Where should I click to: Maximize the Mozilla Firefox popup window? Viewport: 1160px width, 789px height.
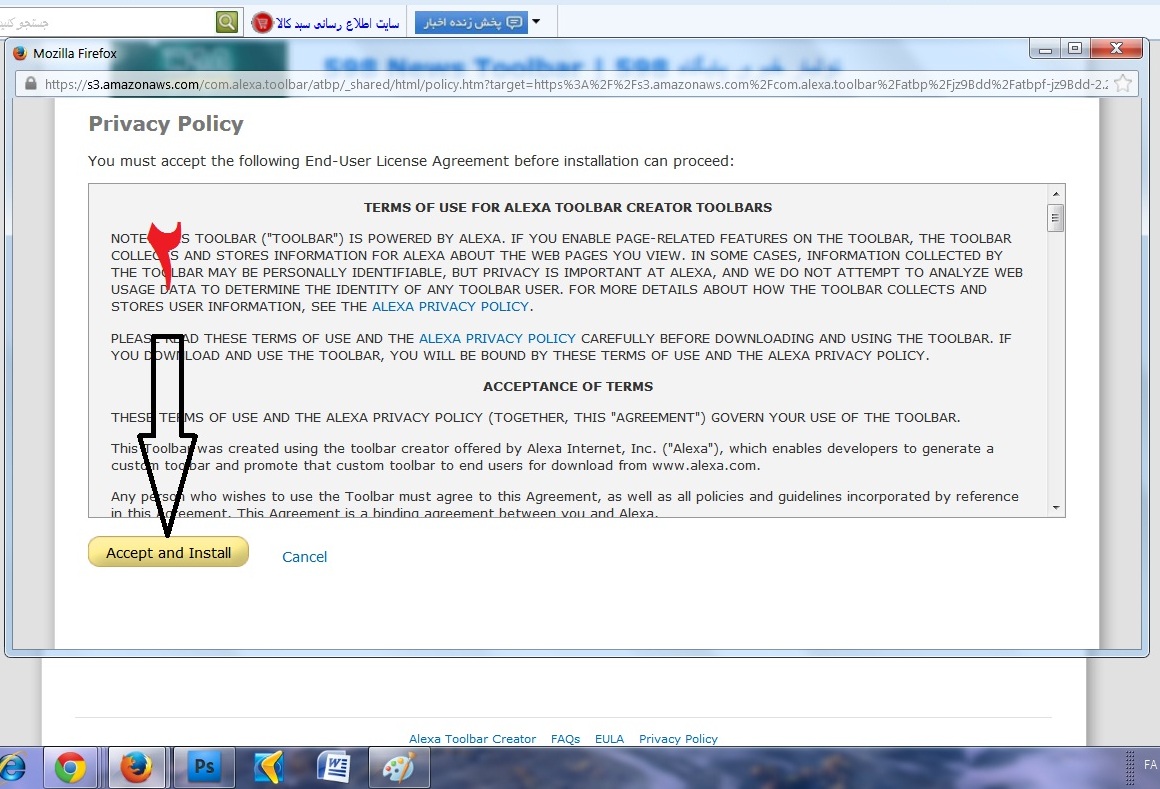1075,49
